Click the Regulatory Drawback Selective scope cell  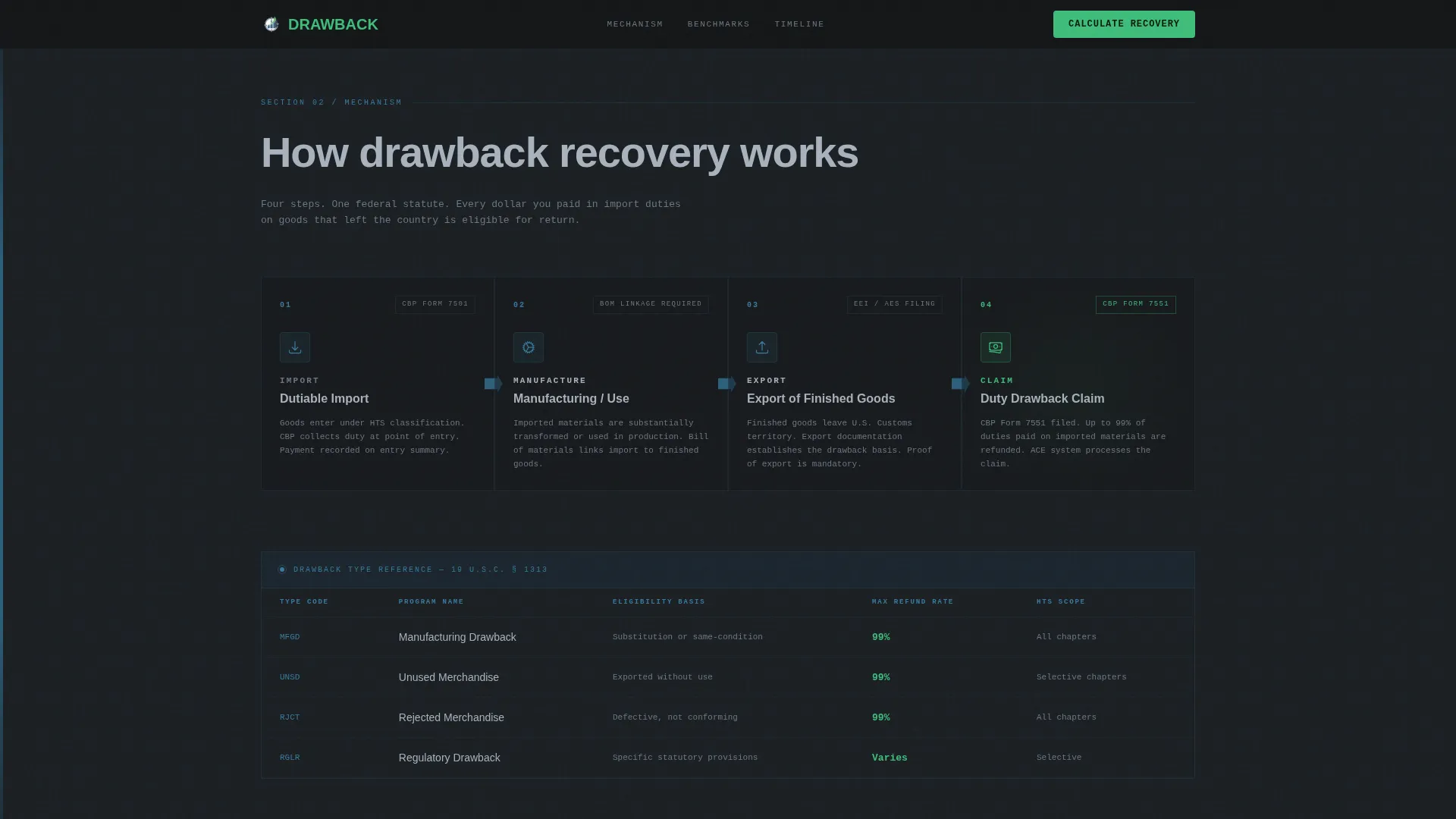click(1059, 758)
